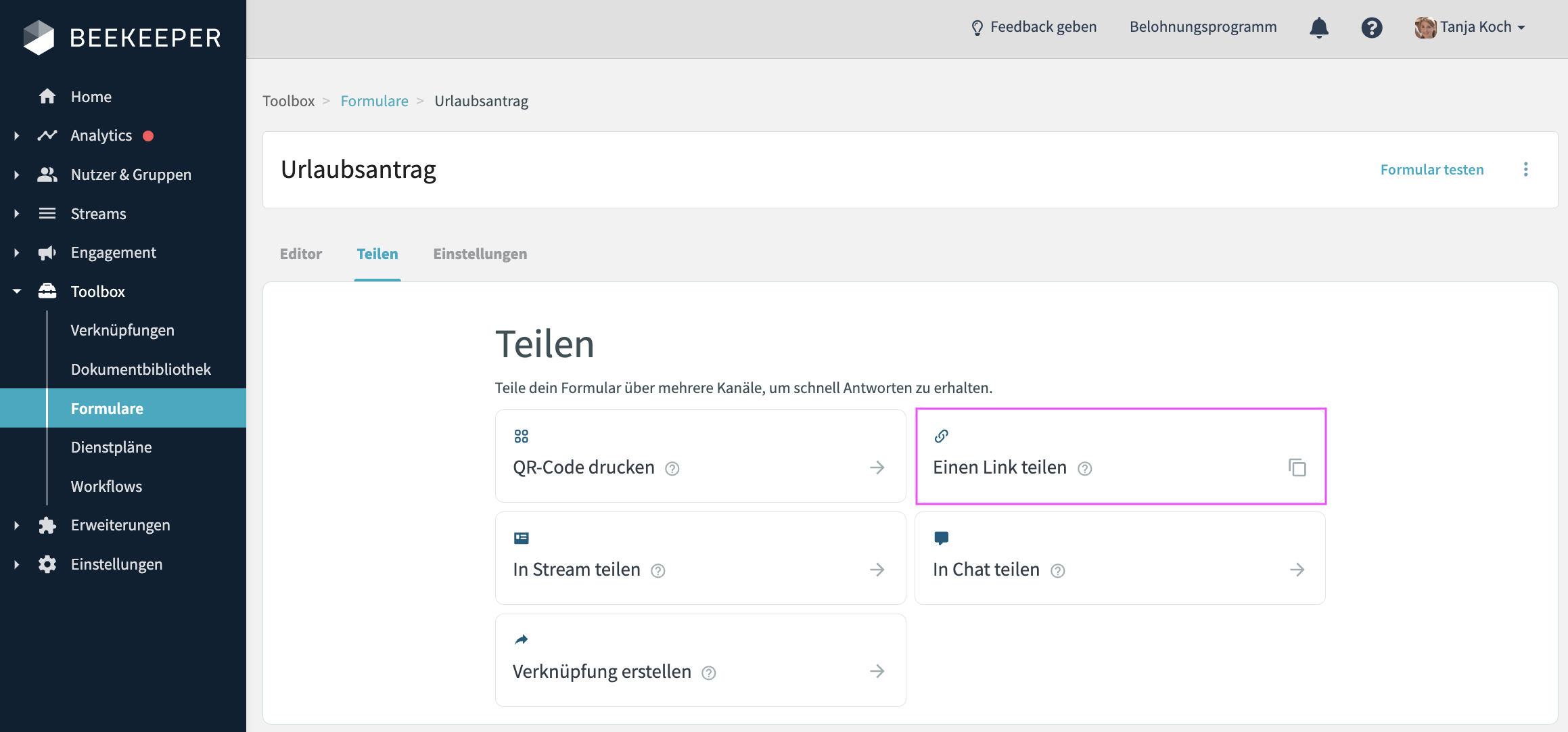1568x732 pixels.
Task: Click arrow on In Stream teilen card
Action: [877, 570]
